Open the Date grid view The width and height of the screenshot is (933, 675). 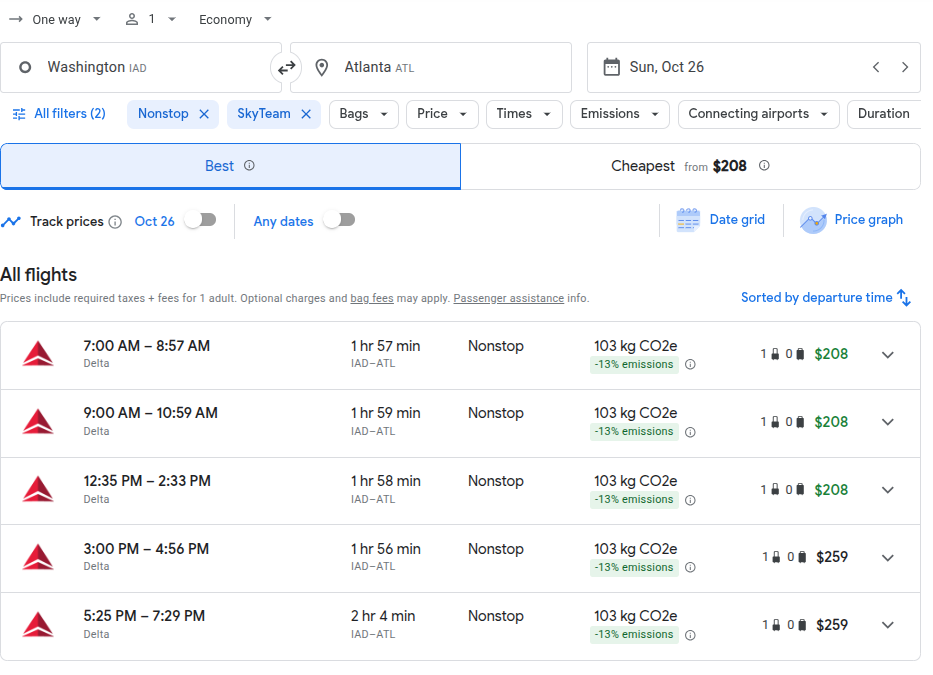[x=722, y=220]
